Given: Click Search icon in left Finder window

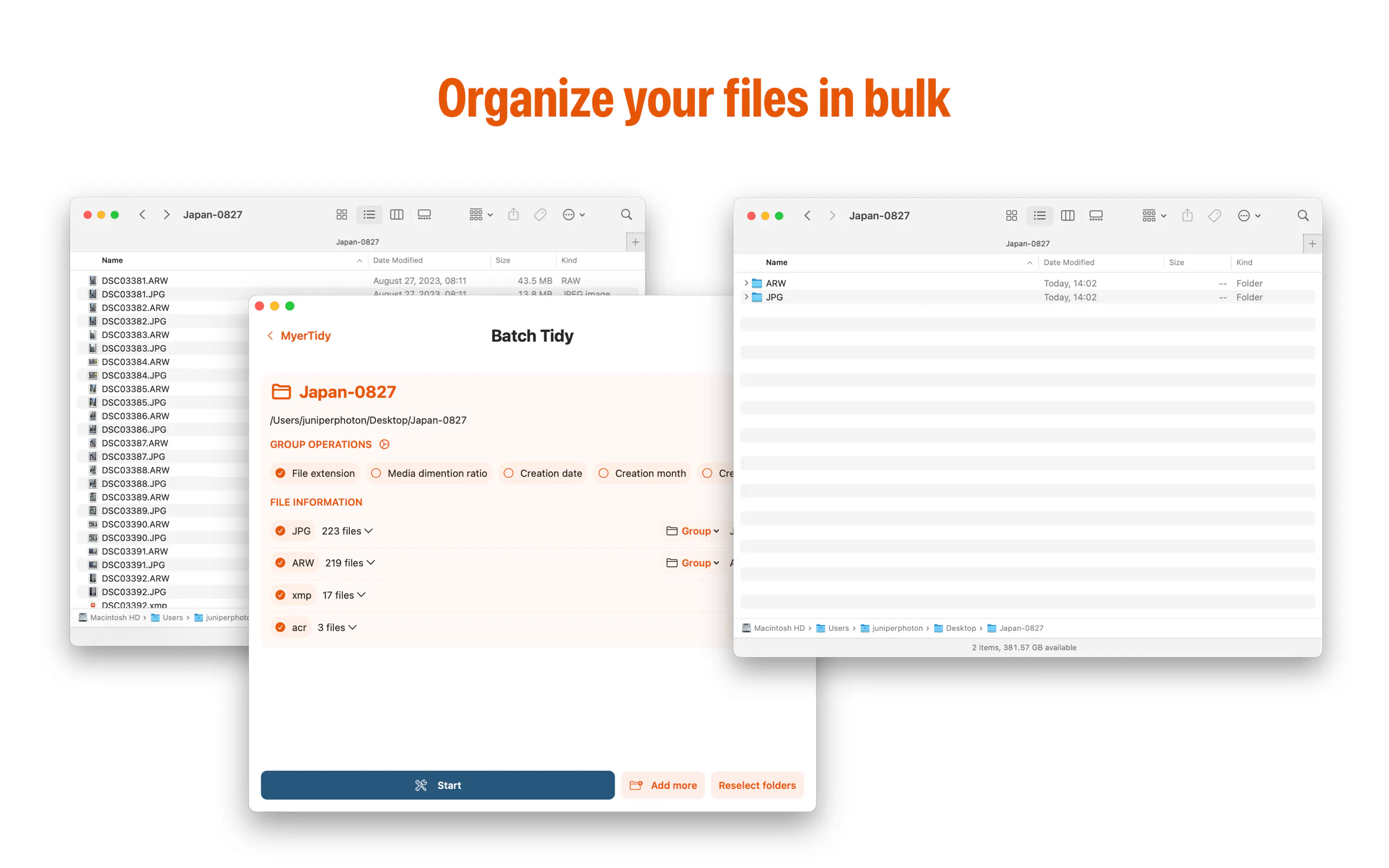Looking at the screenshot, I should pos(626,215).
